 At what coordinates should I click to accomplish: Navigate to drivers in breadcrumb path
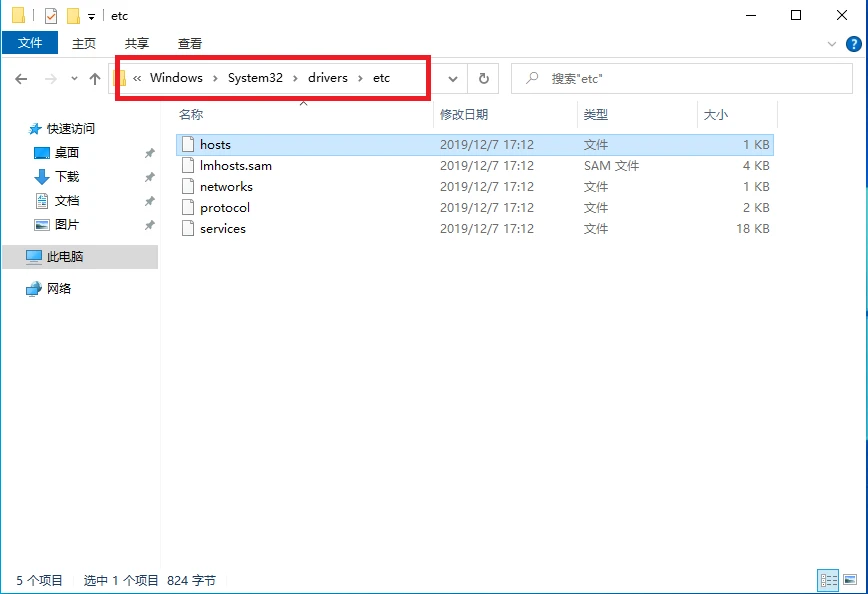coord(328,78)
